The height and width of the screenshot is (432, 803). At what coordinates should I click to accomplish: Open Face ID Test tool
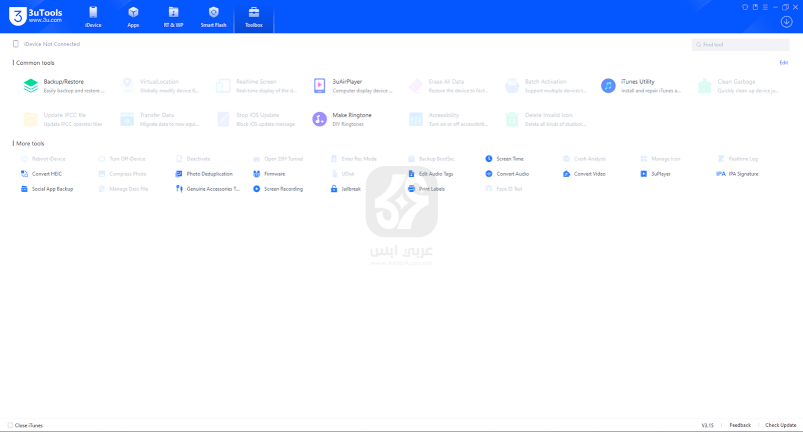point(504,189)
